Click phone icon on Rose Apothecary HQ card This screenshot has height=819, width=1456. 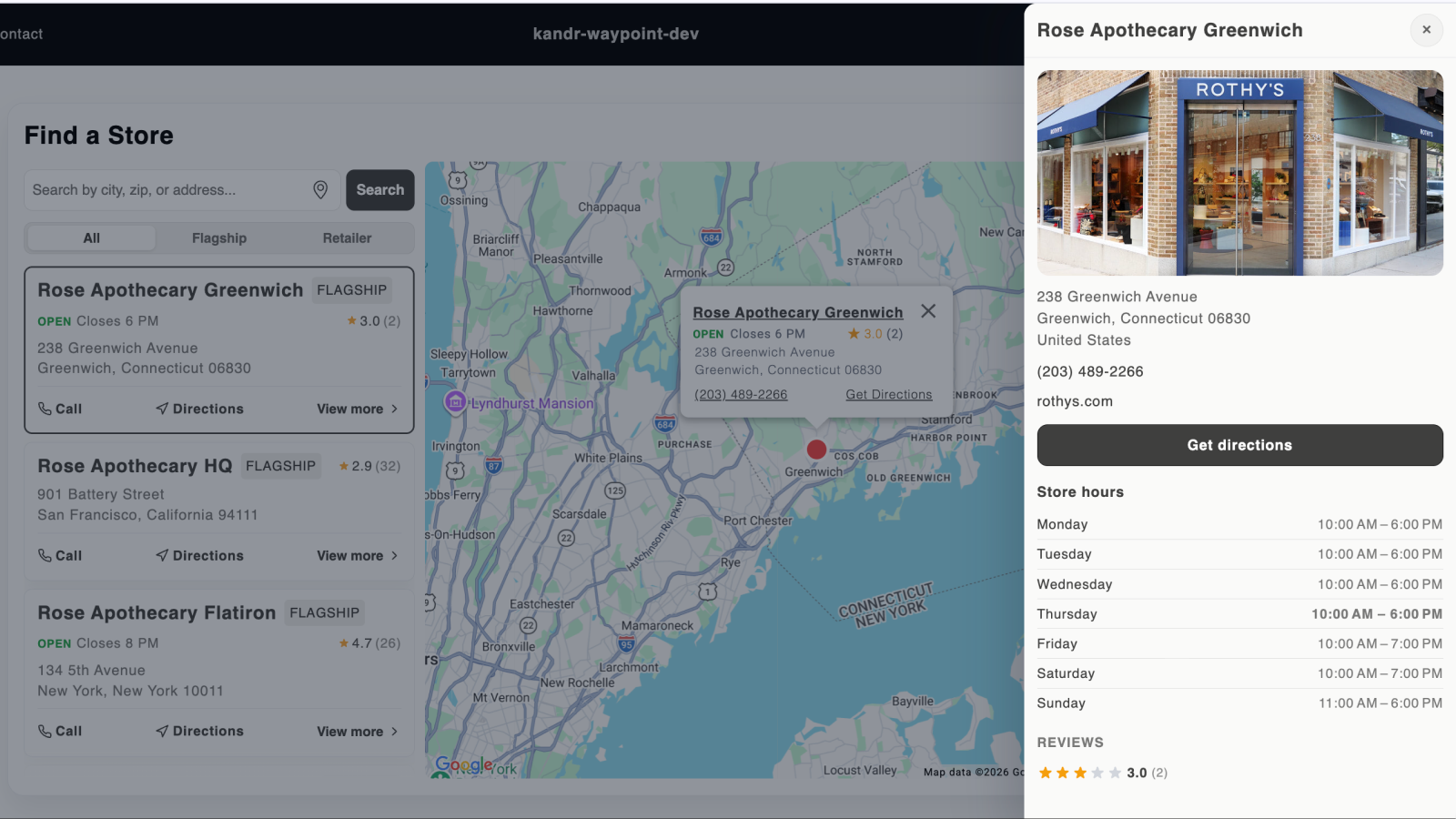click(x=45, y=555)
